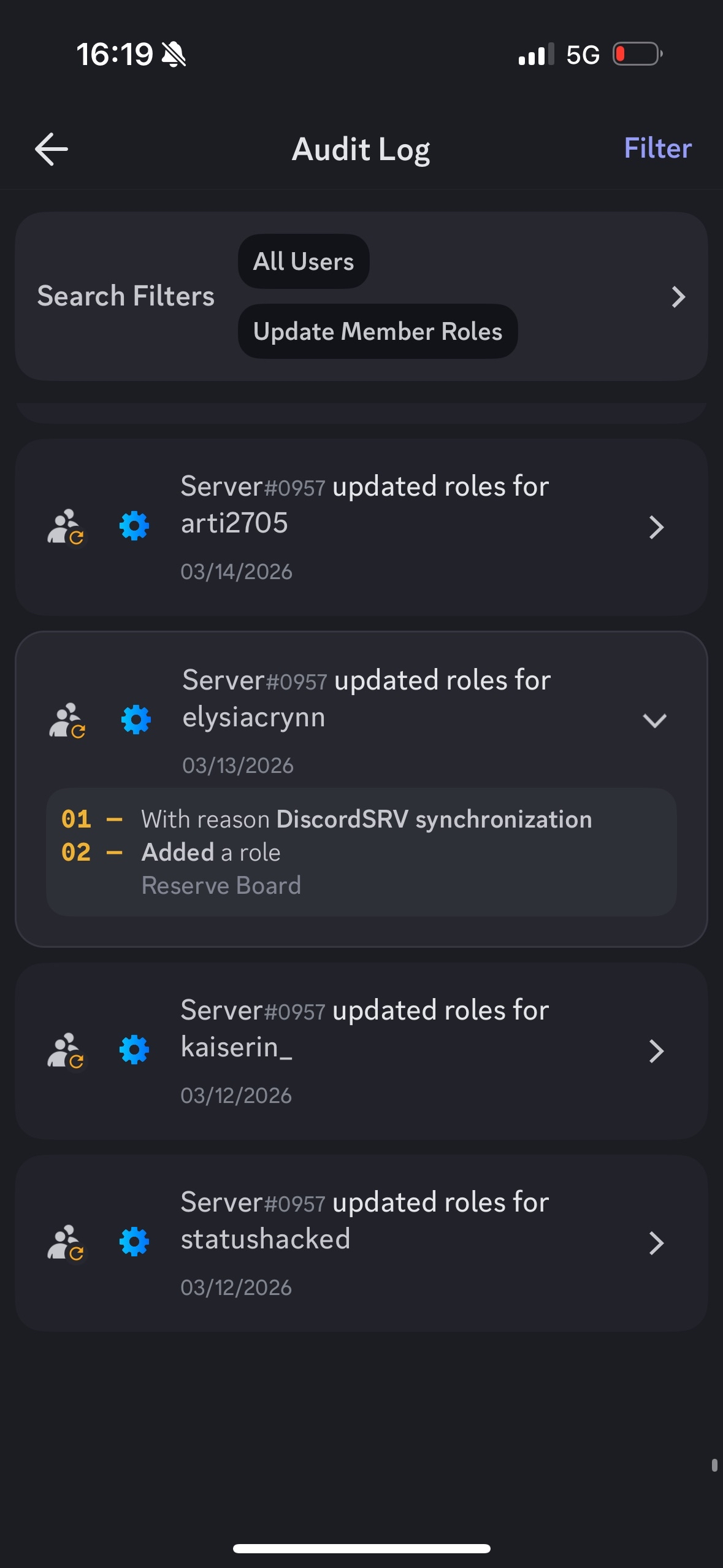The width and height of the screenshot is (723, 1568).
Task: Tap blue gear avatar on kaiserin_ entry
Action: [134, 1050]
